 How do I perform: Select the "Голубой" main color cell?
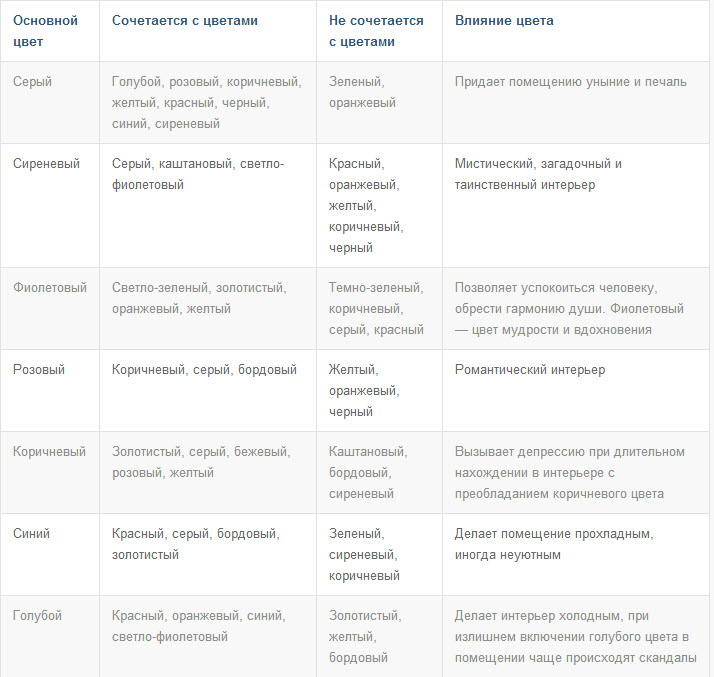[x=37, y=616]
